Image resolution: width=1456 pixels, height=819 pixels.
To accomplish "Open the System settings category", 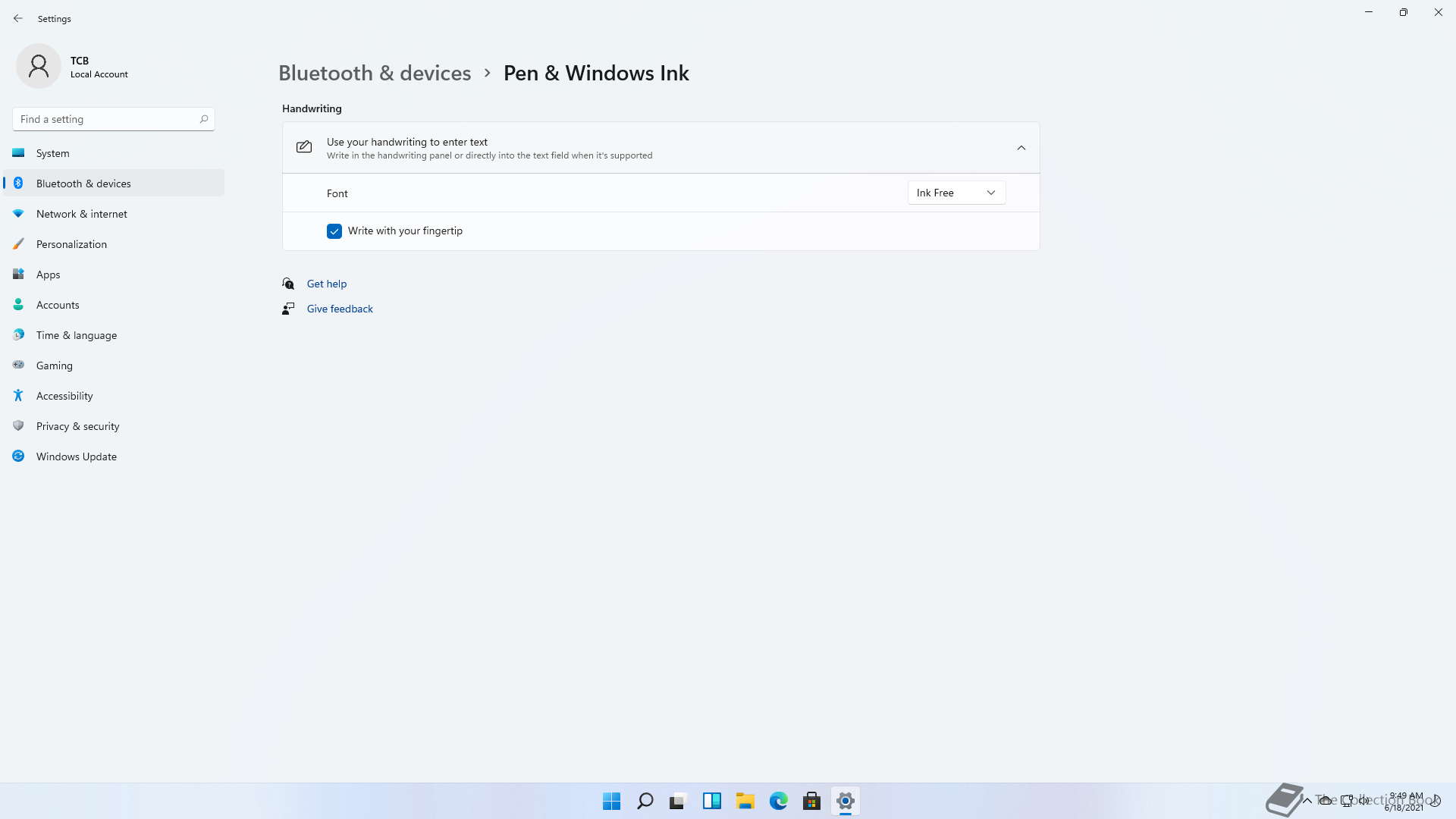I will [x=114, y=153].
